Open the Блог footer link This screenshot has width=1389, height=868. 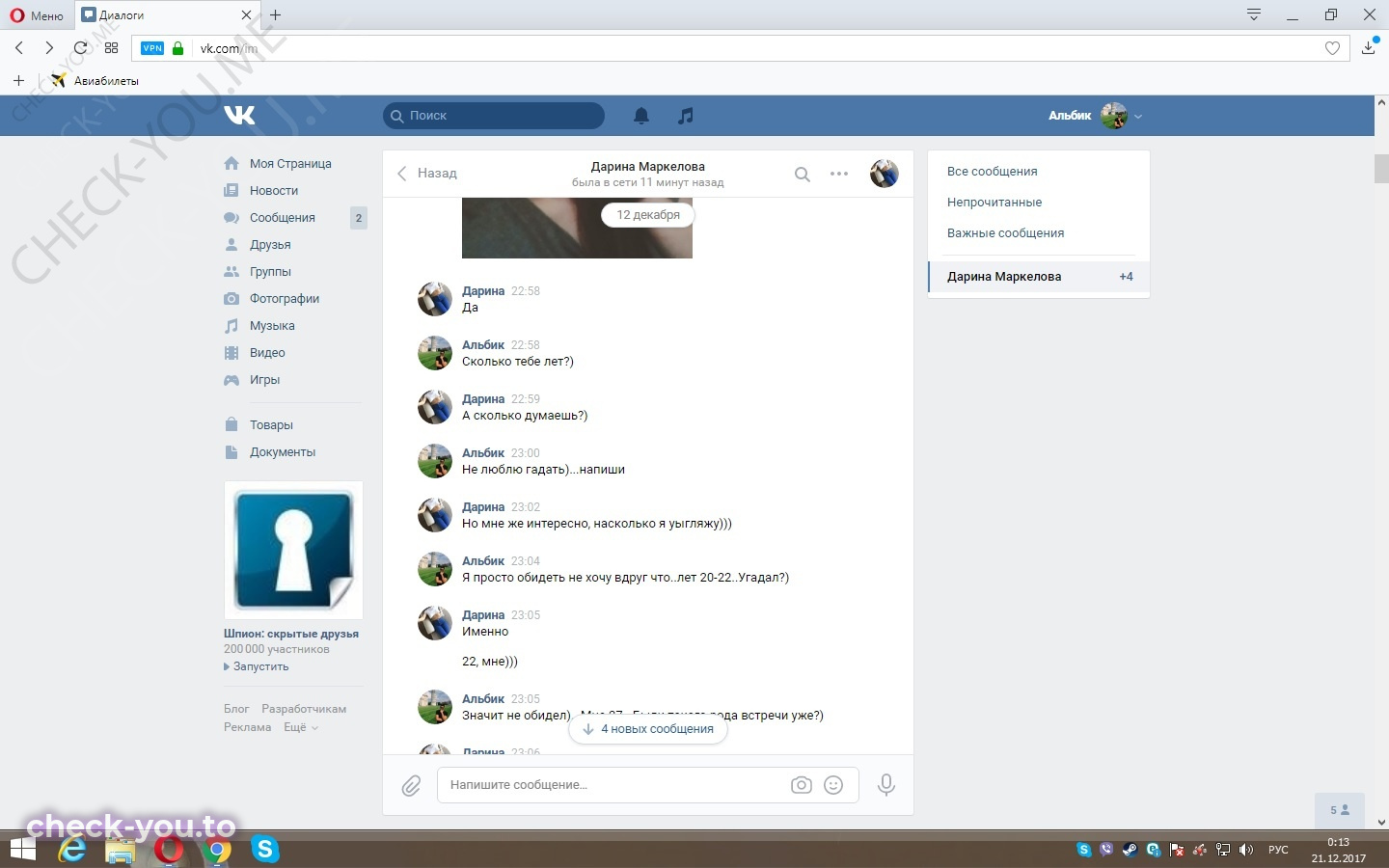click(236, 709)
